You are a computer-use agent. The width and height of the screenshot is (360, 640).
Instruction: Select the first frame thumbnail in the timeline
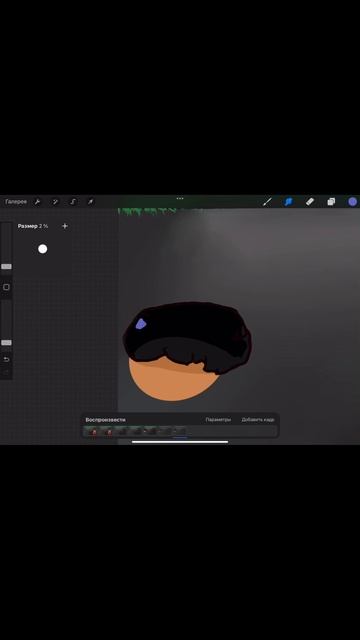click(92, 431)
